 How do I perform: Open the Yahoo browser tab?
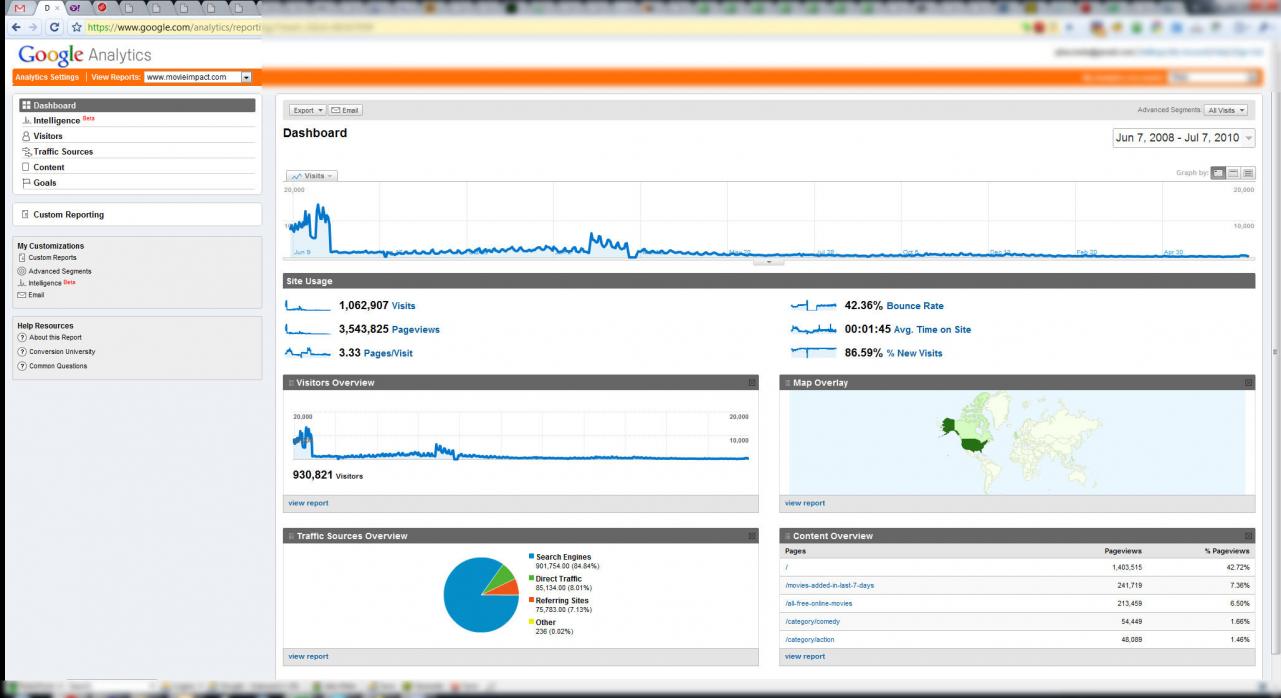tap(74, 8)
